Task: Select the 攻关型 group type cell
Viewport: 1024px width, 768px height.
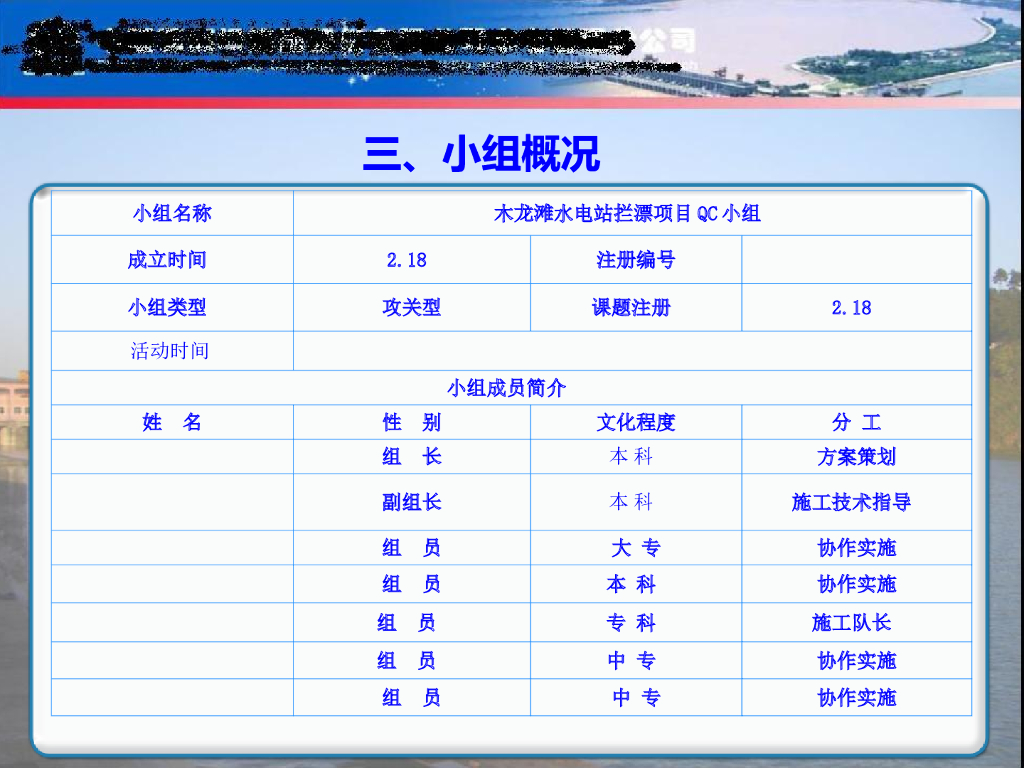Action: [x=411, y=308]
